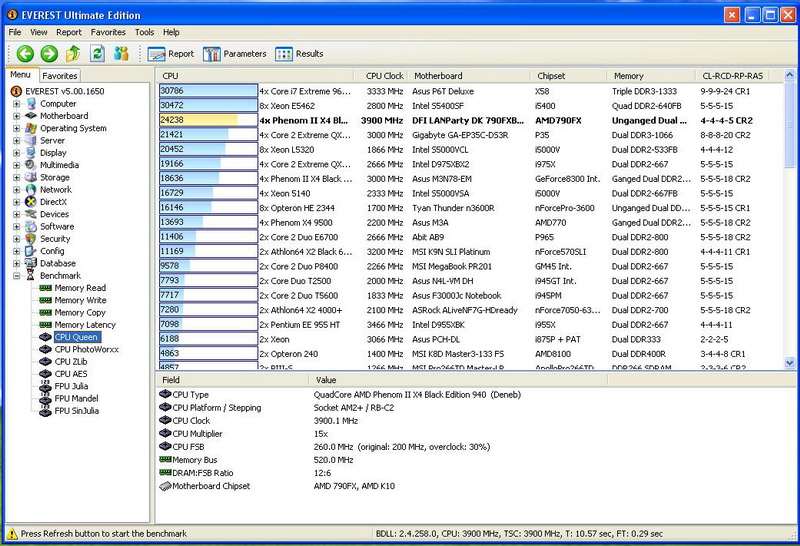Click results list scroll down arrow
Image resolution: width=800 pixels, height=546 pixels.
click(789, 363)
